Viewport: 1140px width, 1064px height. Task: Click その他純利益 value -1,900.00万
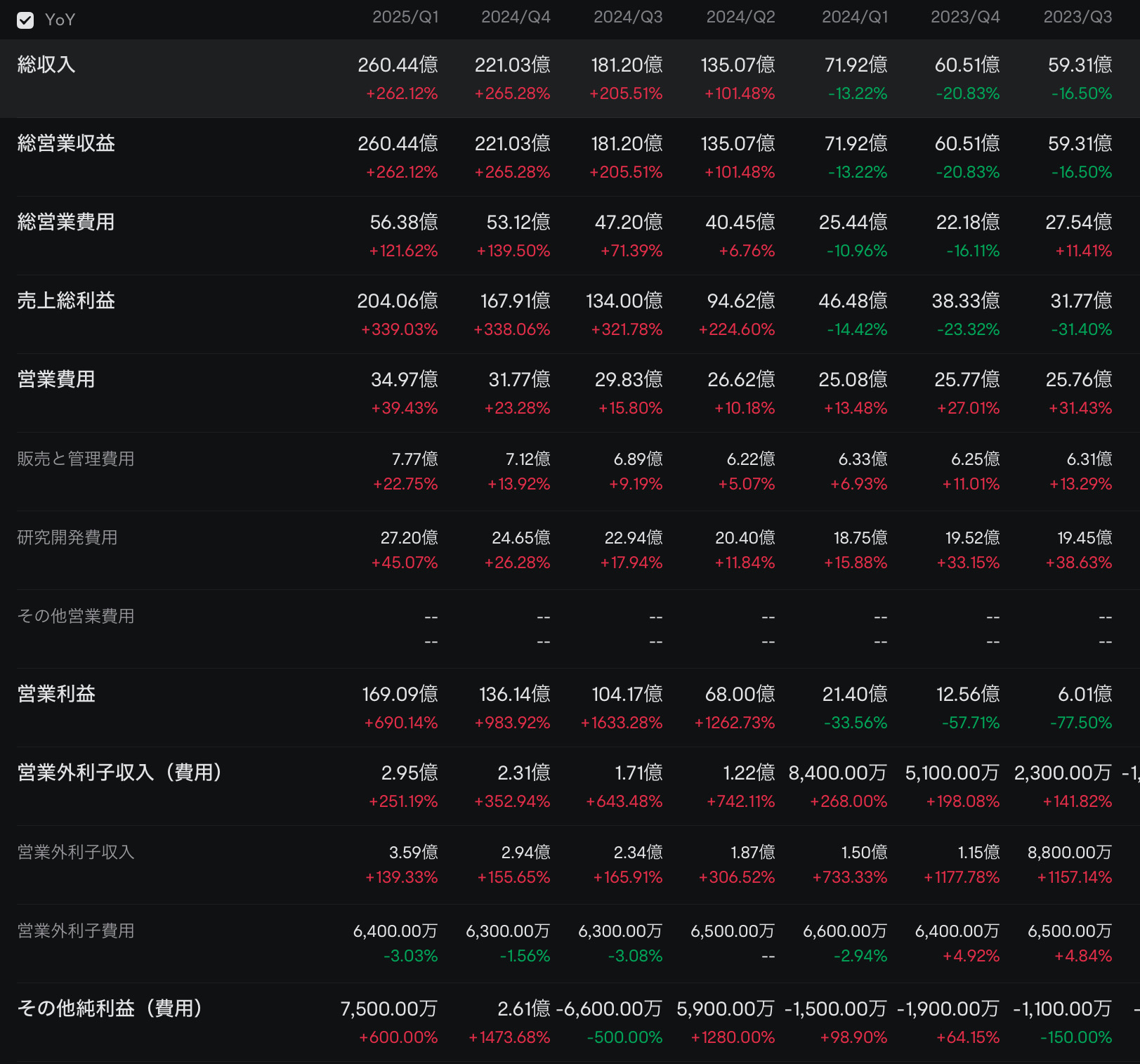pyautogui.click(x=948, y=1009)
